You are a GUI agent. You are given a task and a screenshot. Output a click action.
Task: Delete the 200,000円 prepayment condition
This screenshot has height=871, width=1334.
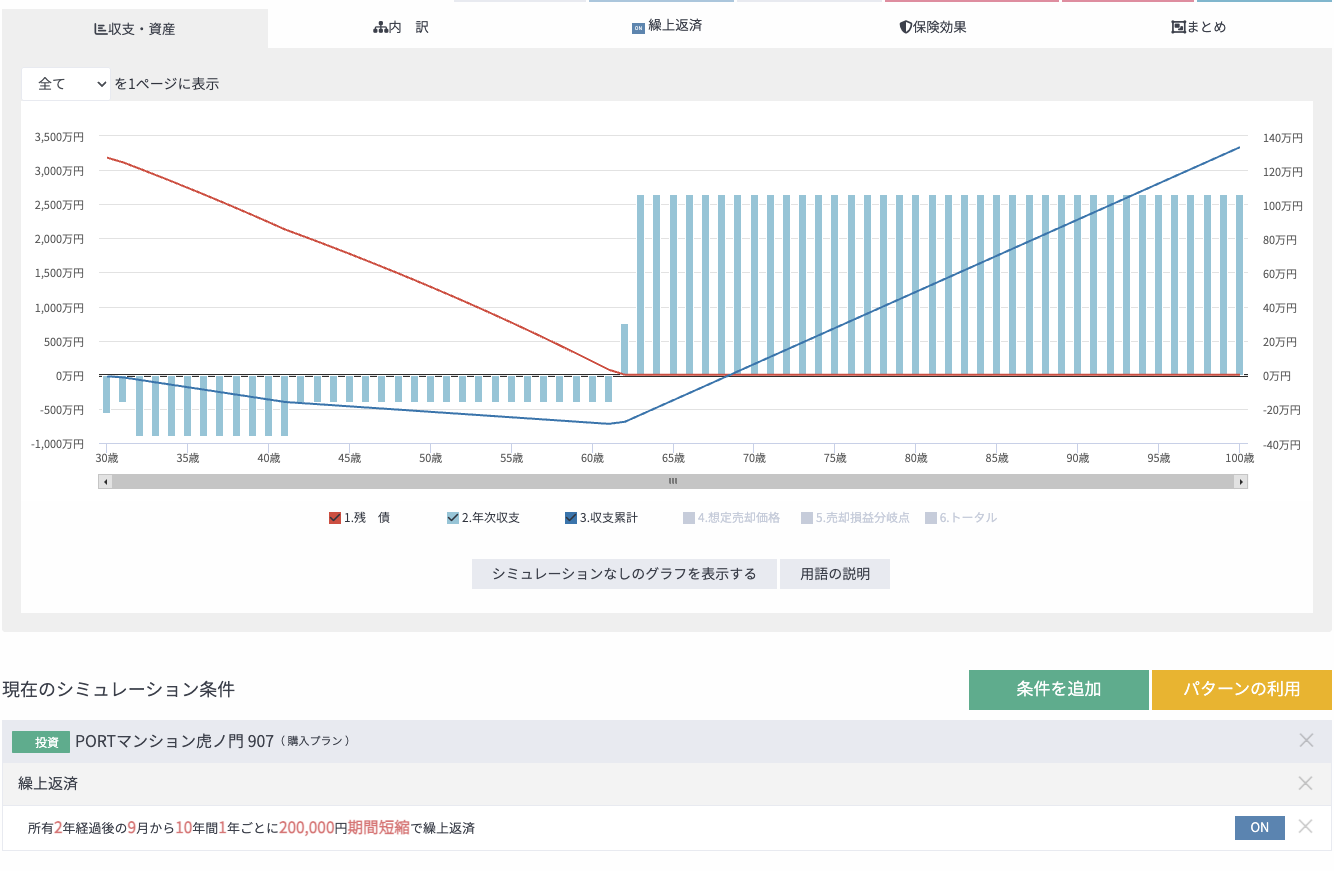tap(1305, 827)
